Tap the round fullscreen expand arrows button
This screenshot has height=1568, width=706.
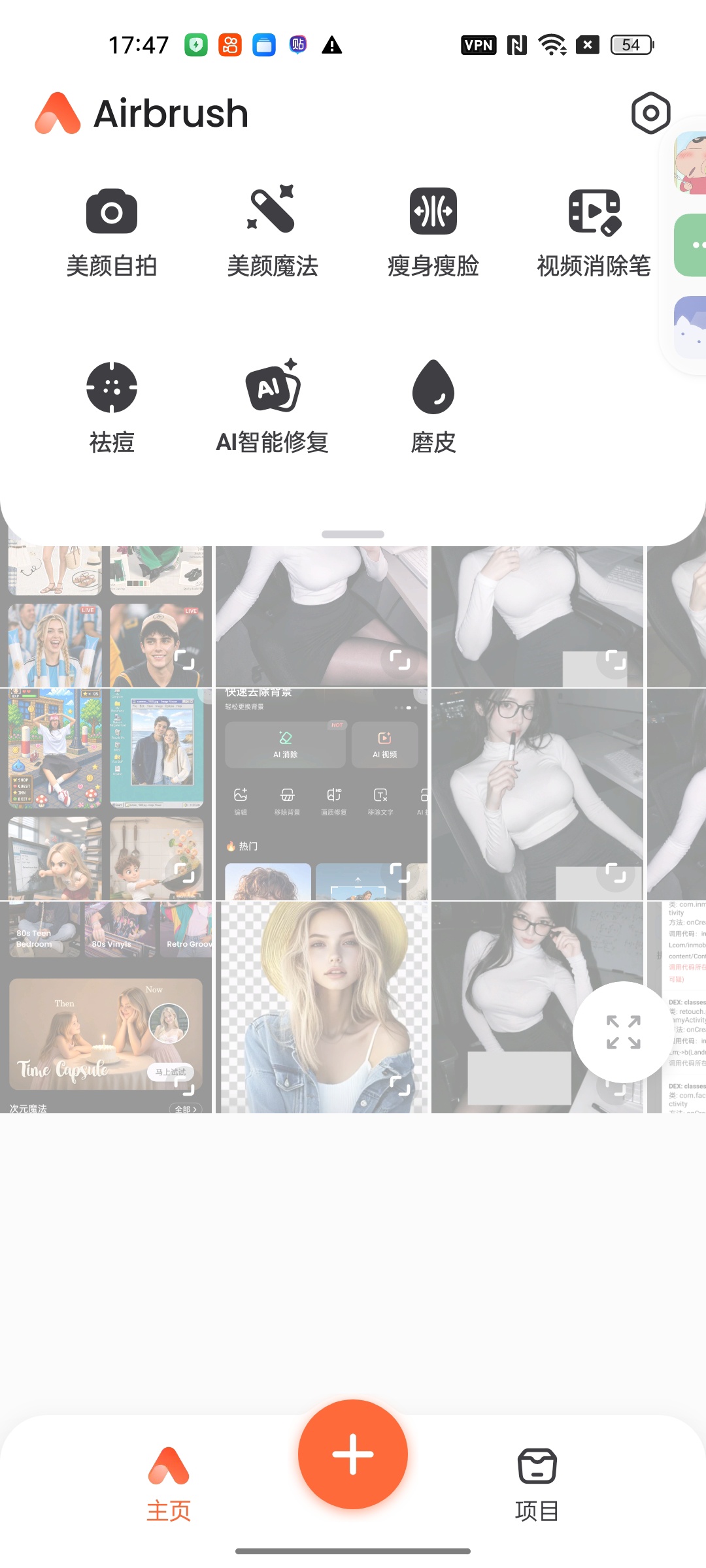coord(624,1032)
